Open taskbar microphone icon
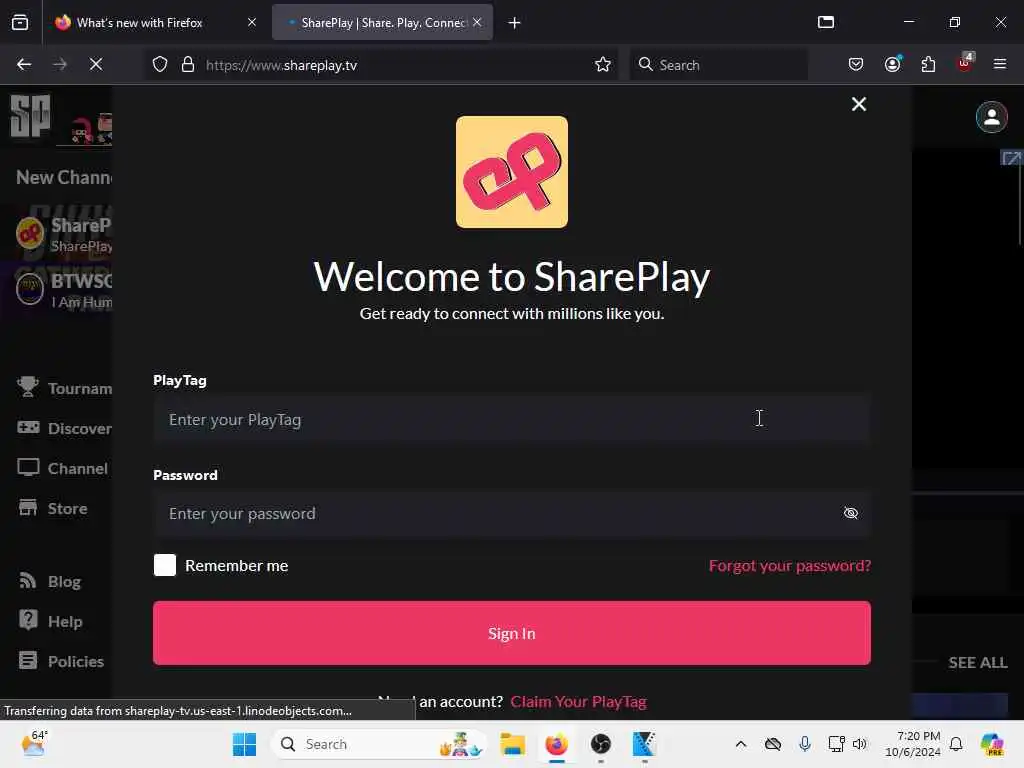The width and height of the screenshot is (1024, 768). coord(805,744)
